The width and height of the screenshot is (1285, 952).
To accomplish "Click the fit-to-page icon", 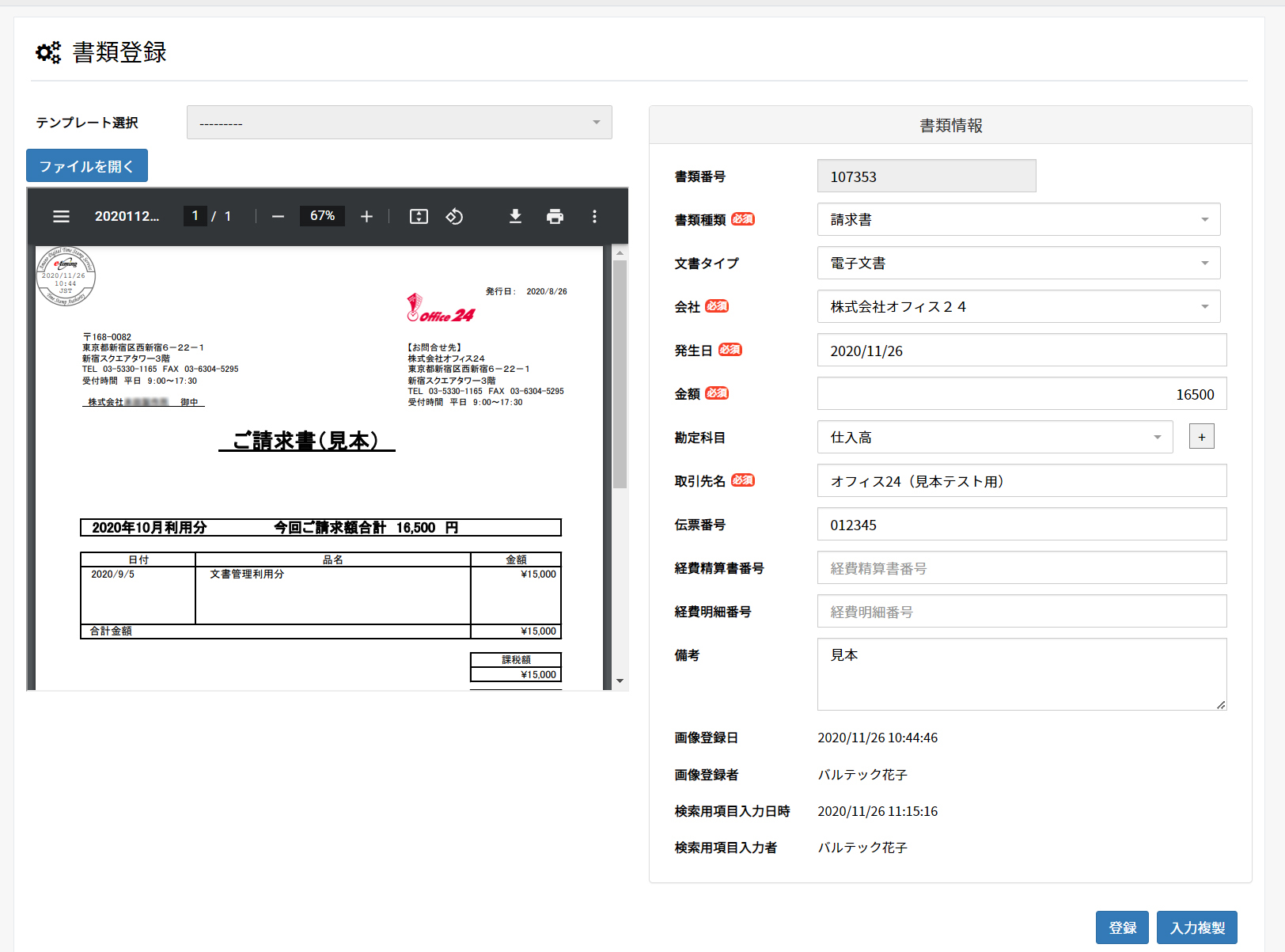I will click(419, 216).
